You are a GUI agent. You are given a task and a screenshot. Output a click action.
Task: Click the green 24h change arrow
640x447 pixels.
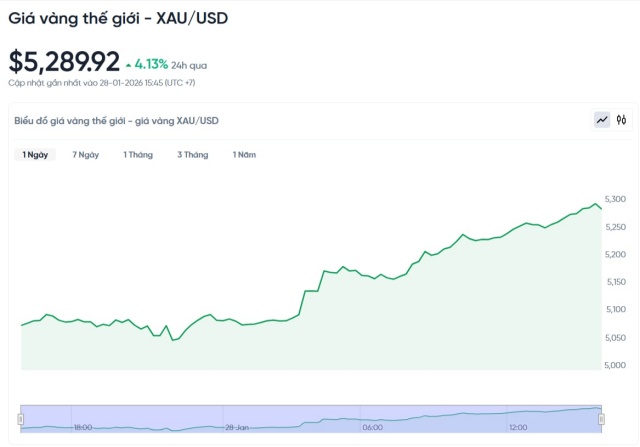pyautogui.click(x=128, y=64)
